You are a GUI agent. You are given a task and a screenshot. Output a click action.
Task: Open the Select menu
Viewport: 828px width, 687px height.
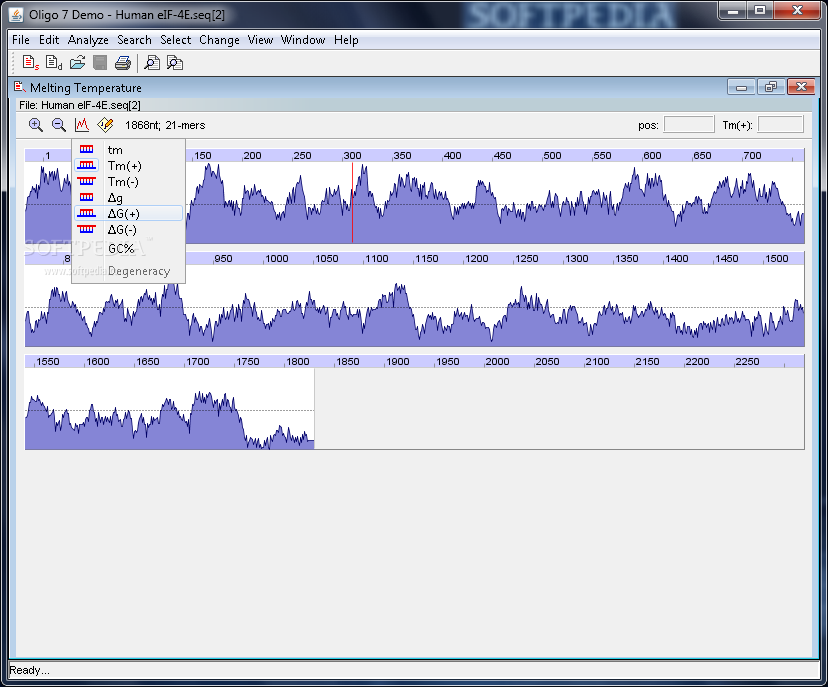[175, 40]
